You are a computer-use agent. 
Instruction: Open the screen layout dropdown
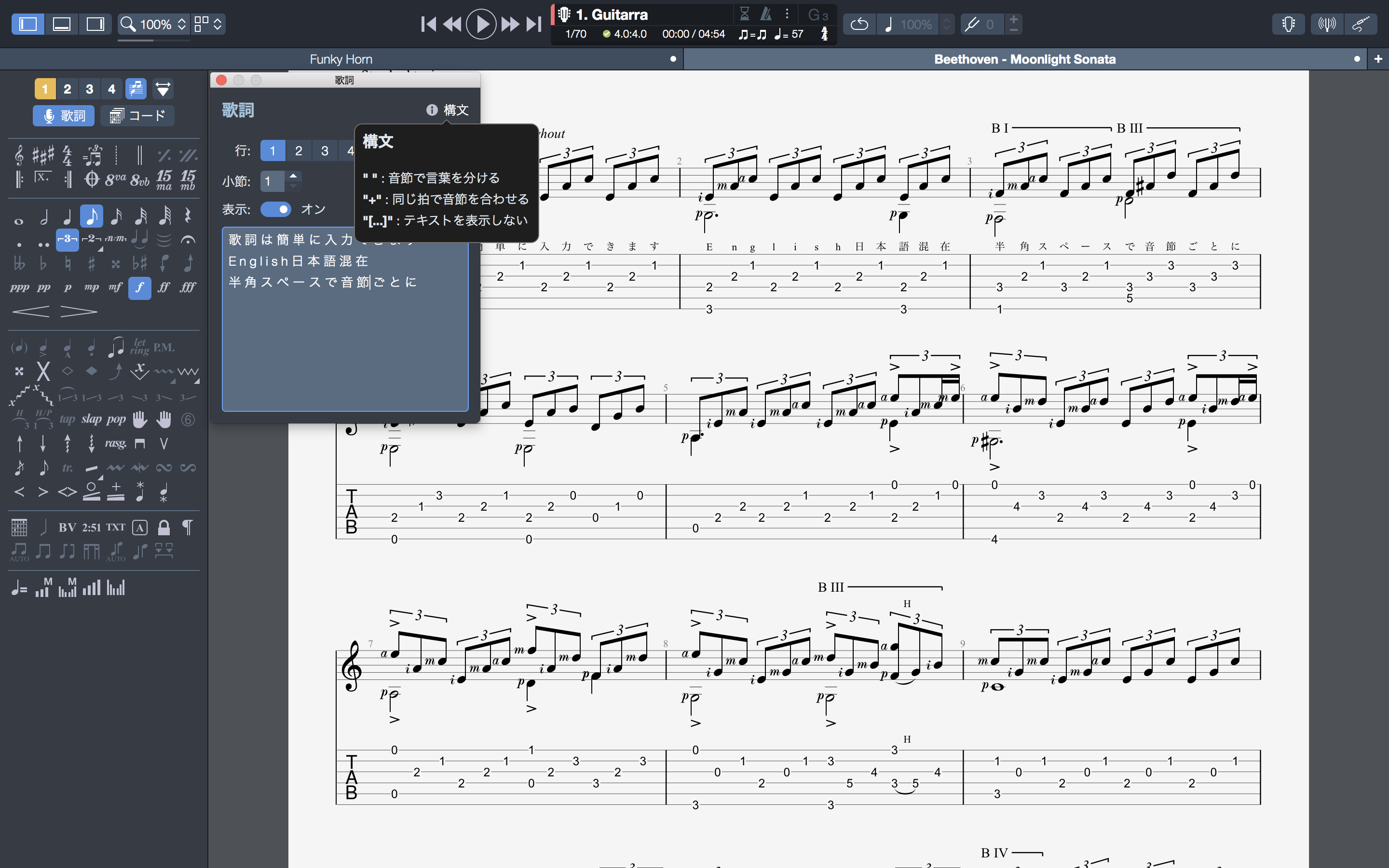pyautogui.click(x=208, y=24)
